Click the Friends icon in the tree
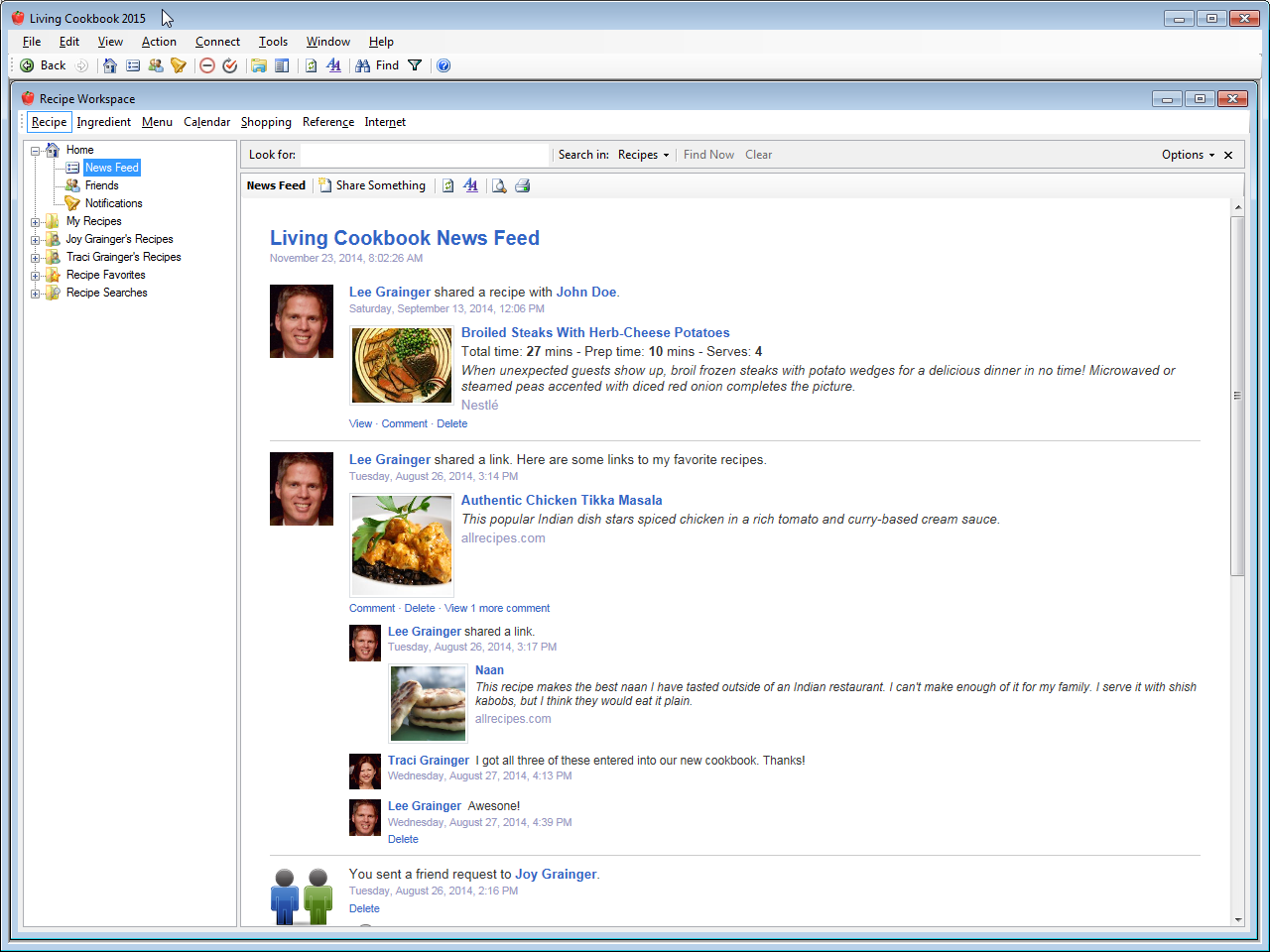The height and width of the screenshot is (952, 1270). point(72,185)
